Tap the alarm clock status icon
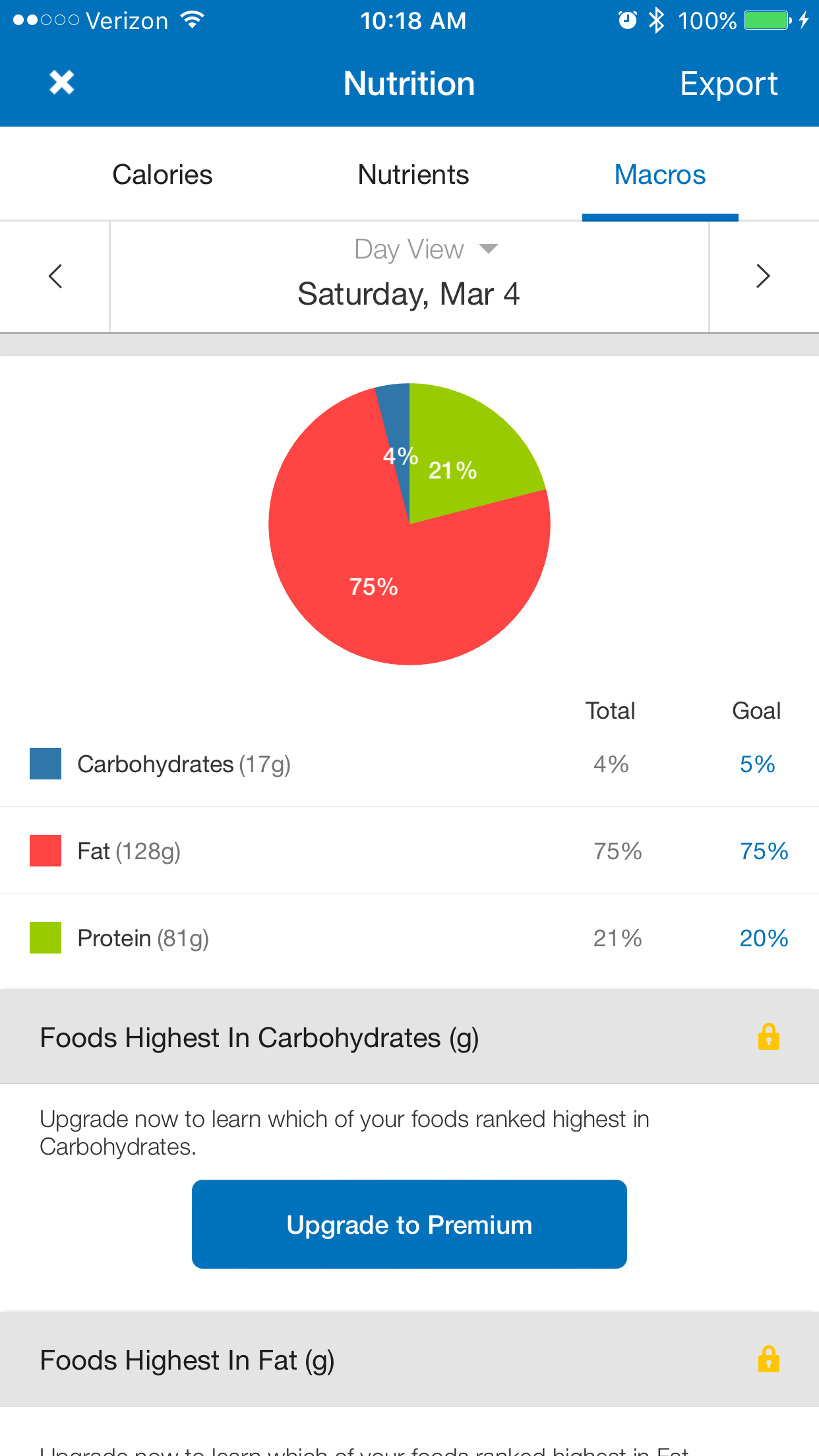819x1456 pixels. click(627, 20)
